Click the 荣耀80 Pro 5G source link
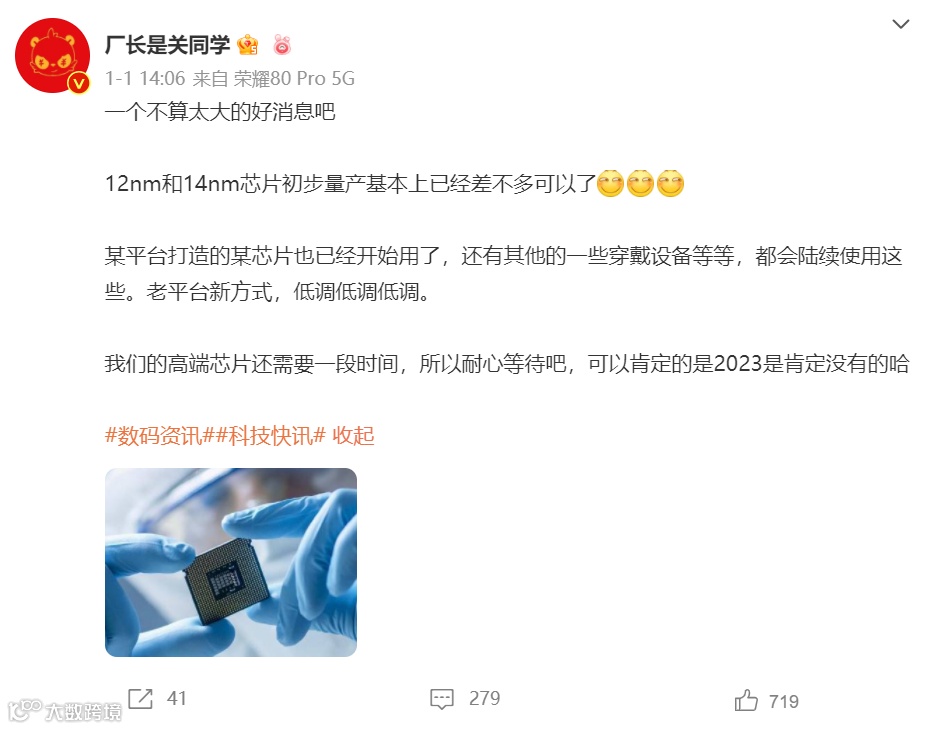This screenshot has height=729, width=928. click(294, 78)
